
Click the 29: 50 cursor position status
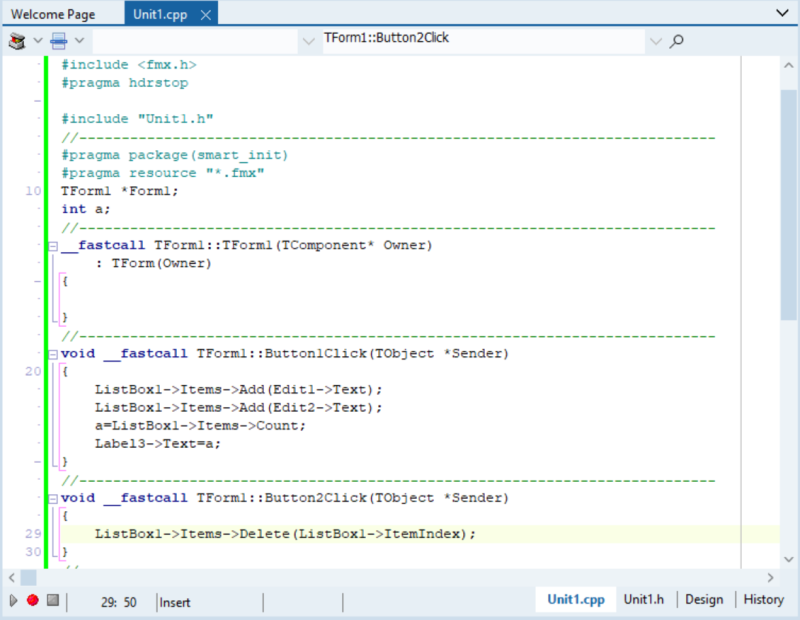[x=119, y=603]
